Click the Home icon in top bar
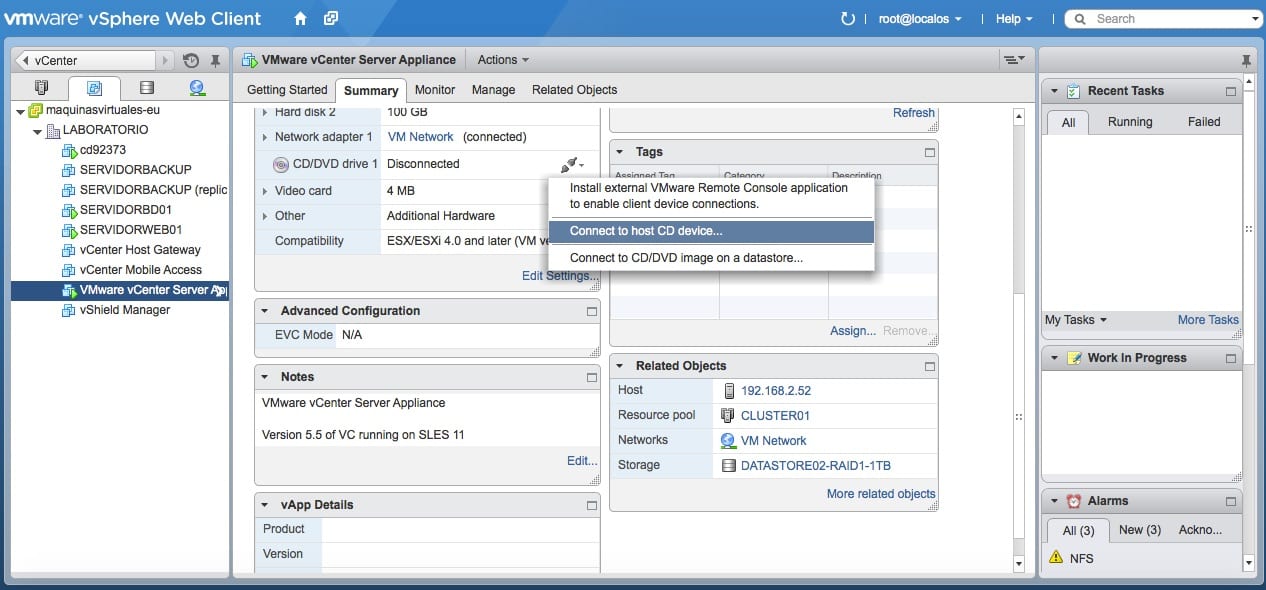This screenshot has width=1266, height=590. [300, 19]
